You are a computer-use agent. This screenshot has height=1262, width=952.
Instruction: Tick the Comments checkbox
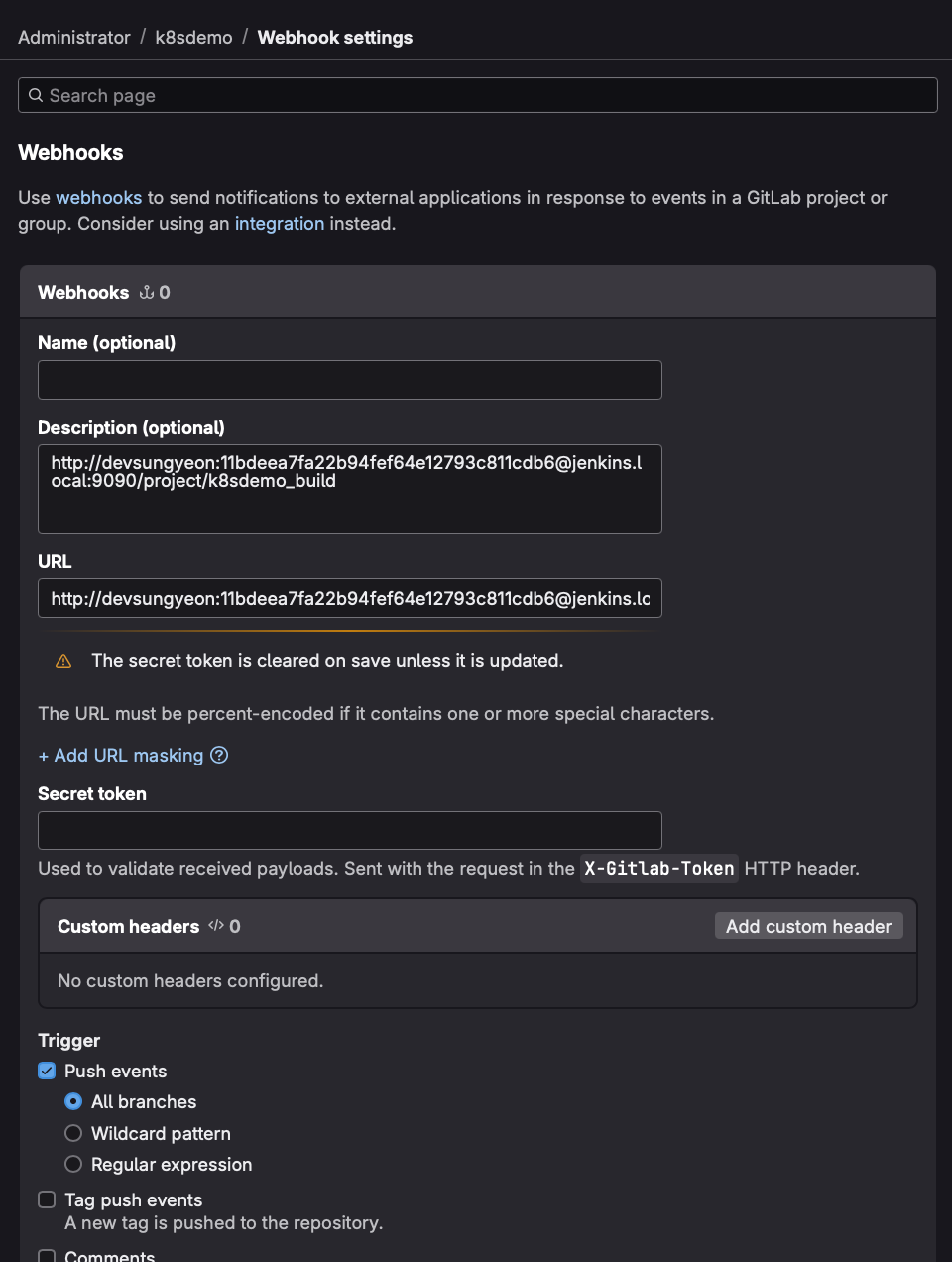pyautogui.click(x=47, y=1256)
